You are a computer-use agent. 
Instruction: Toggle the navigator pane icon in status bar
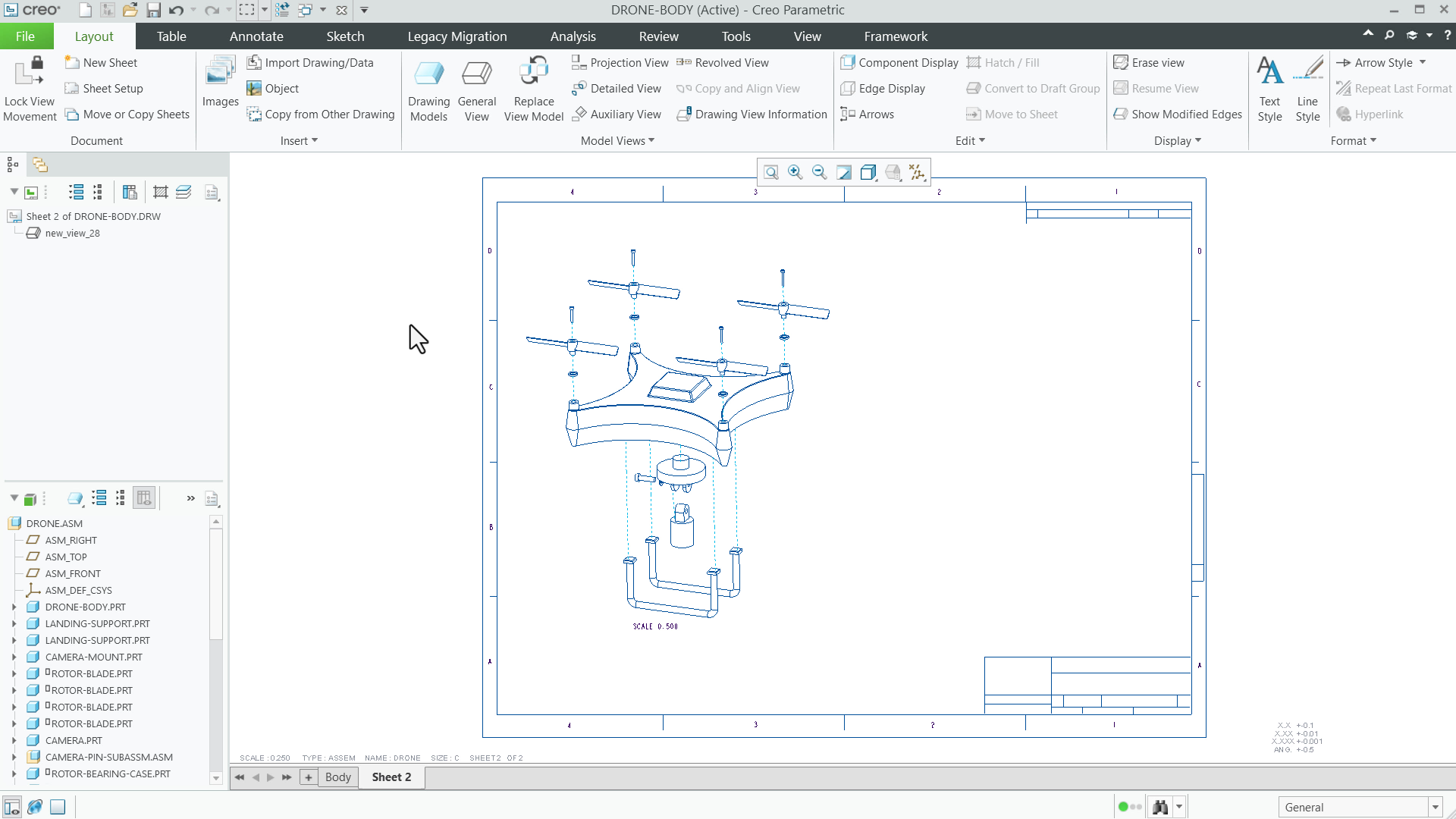point(11,807)
